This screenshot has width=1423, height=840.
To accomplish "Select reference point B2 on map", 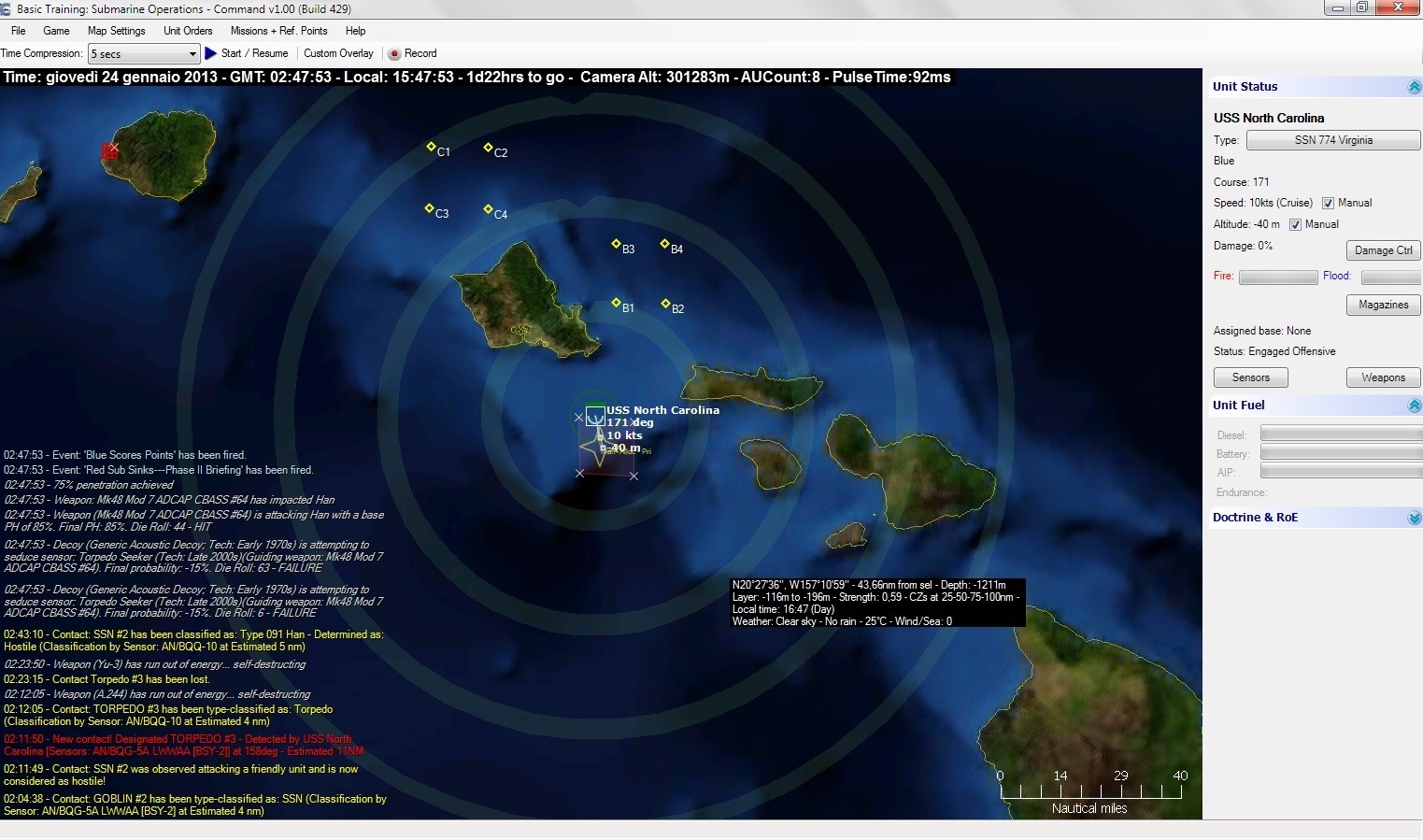I will point(665,304).
